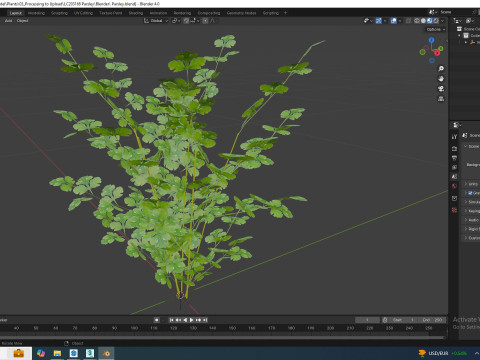Select solid viewport shading

tap(423, 21)
